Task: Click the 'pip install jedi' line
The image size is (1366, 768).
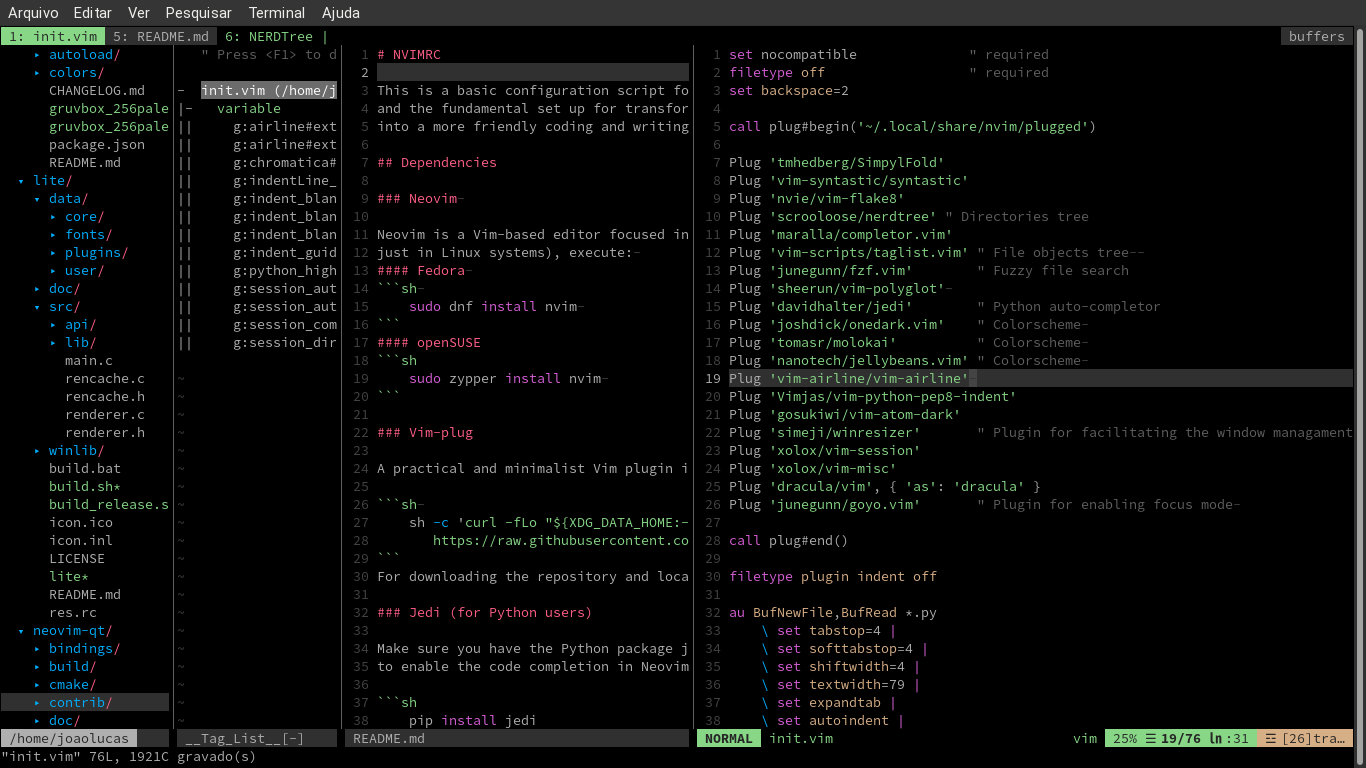Action: 473,720
